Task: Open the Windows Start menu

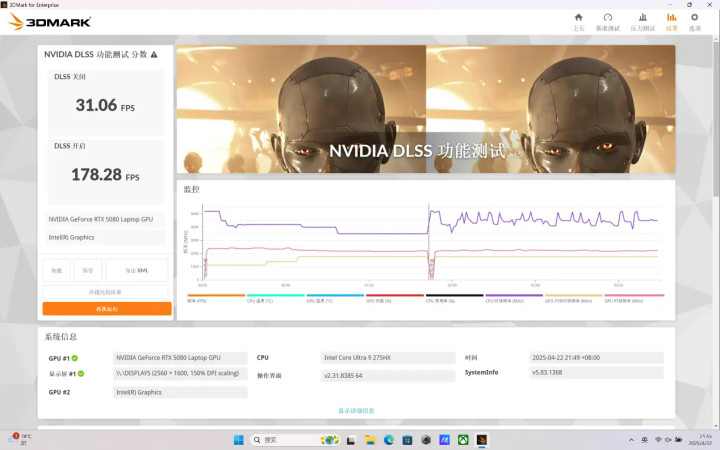Action: (x=239, y=440)
